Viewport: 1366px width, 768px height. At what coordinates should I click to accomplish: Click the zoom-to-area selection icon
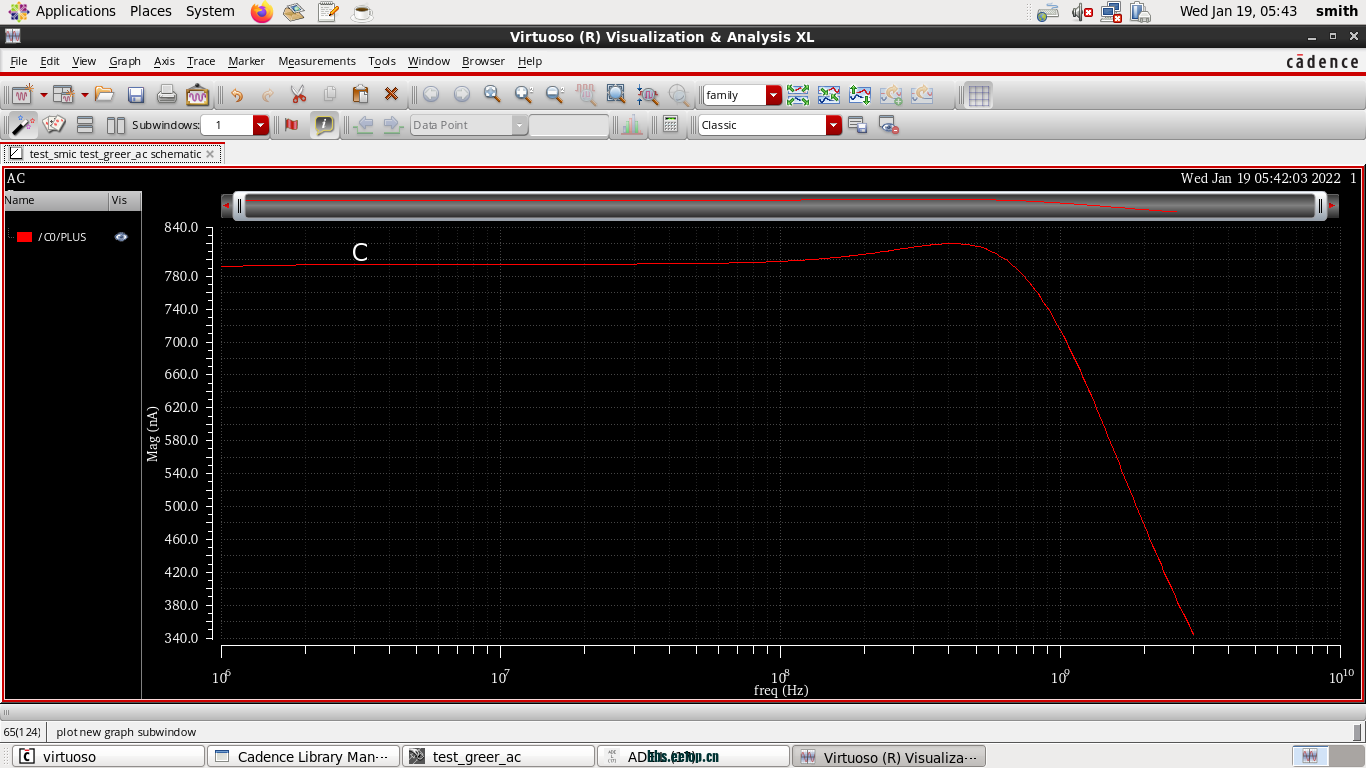coord(616,95)
